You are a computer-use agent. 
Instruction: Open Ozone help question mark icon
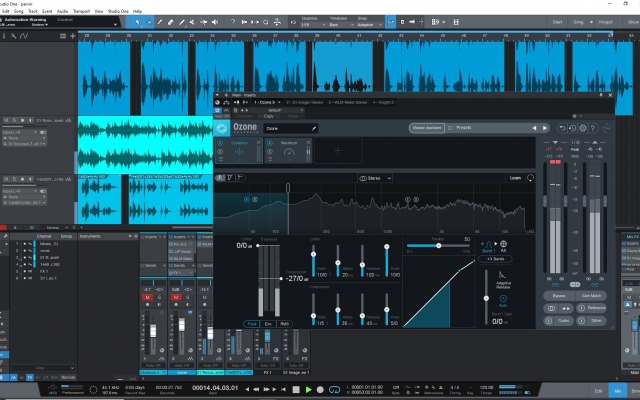[593, 128]
